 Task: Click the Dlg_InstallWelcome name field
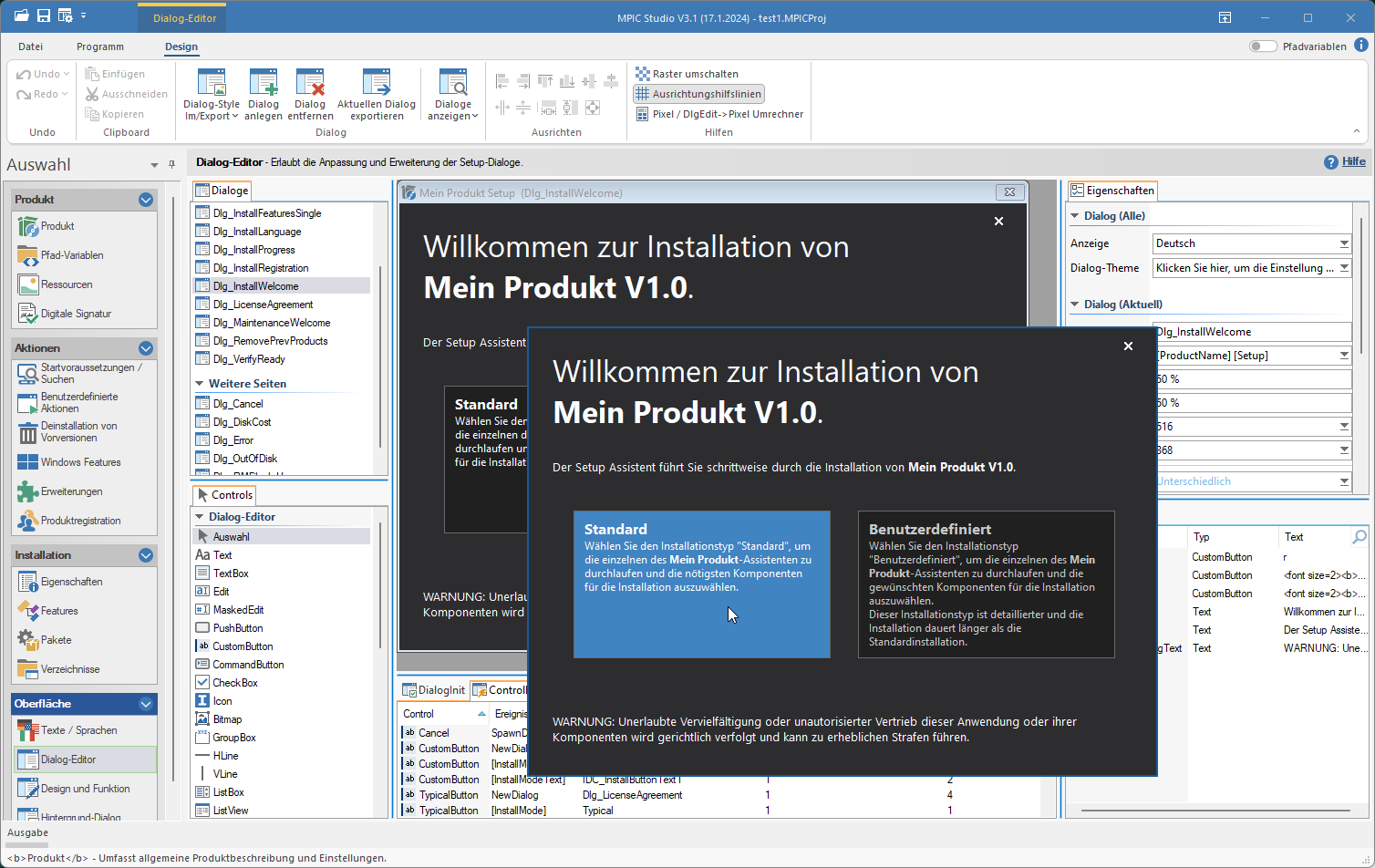(x=1252, y=332)
